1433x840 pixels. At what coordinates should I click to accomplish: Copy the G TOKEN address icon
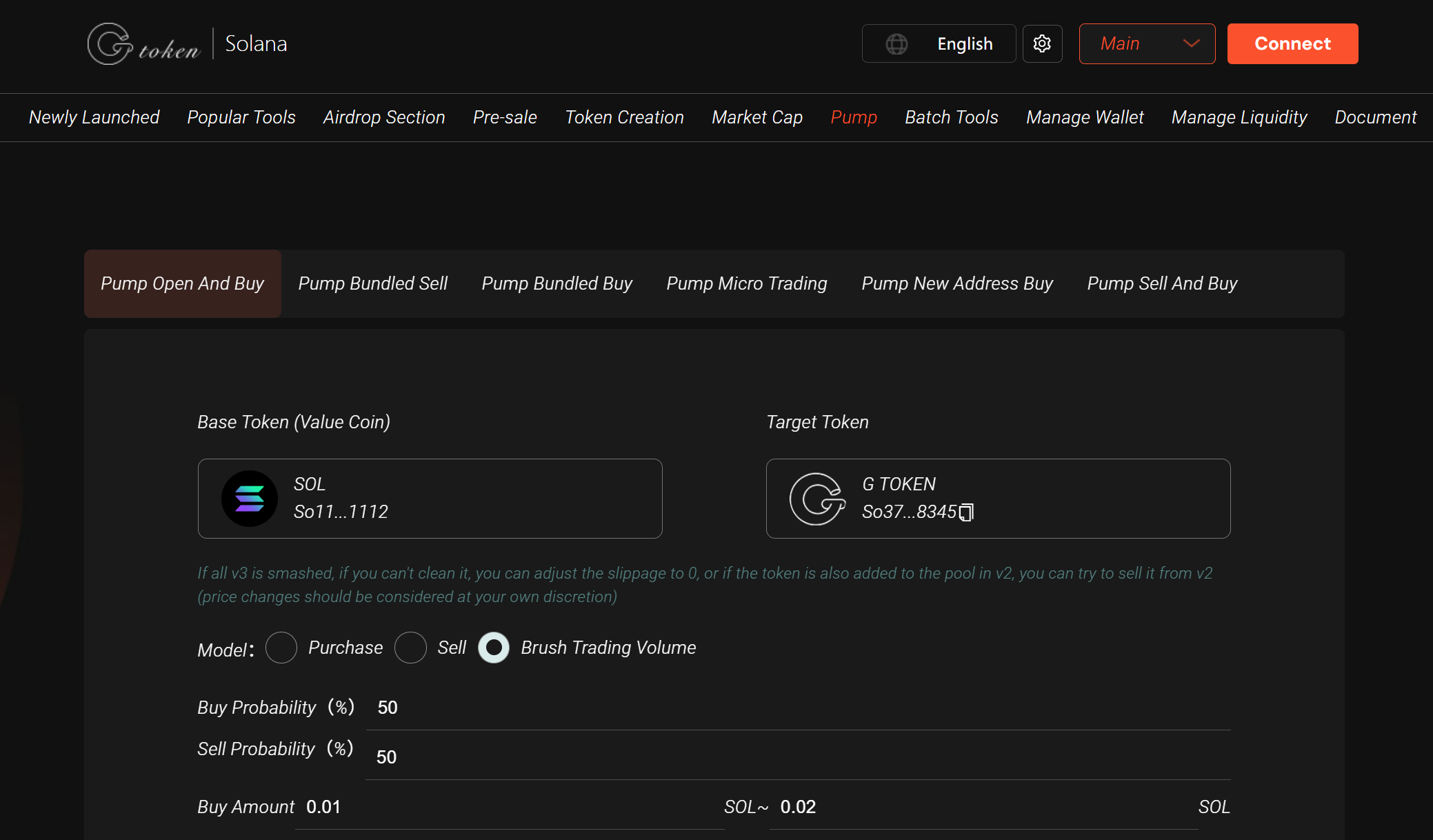pyautogui.click(x=967, y=512)
